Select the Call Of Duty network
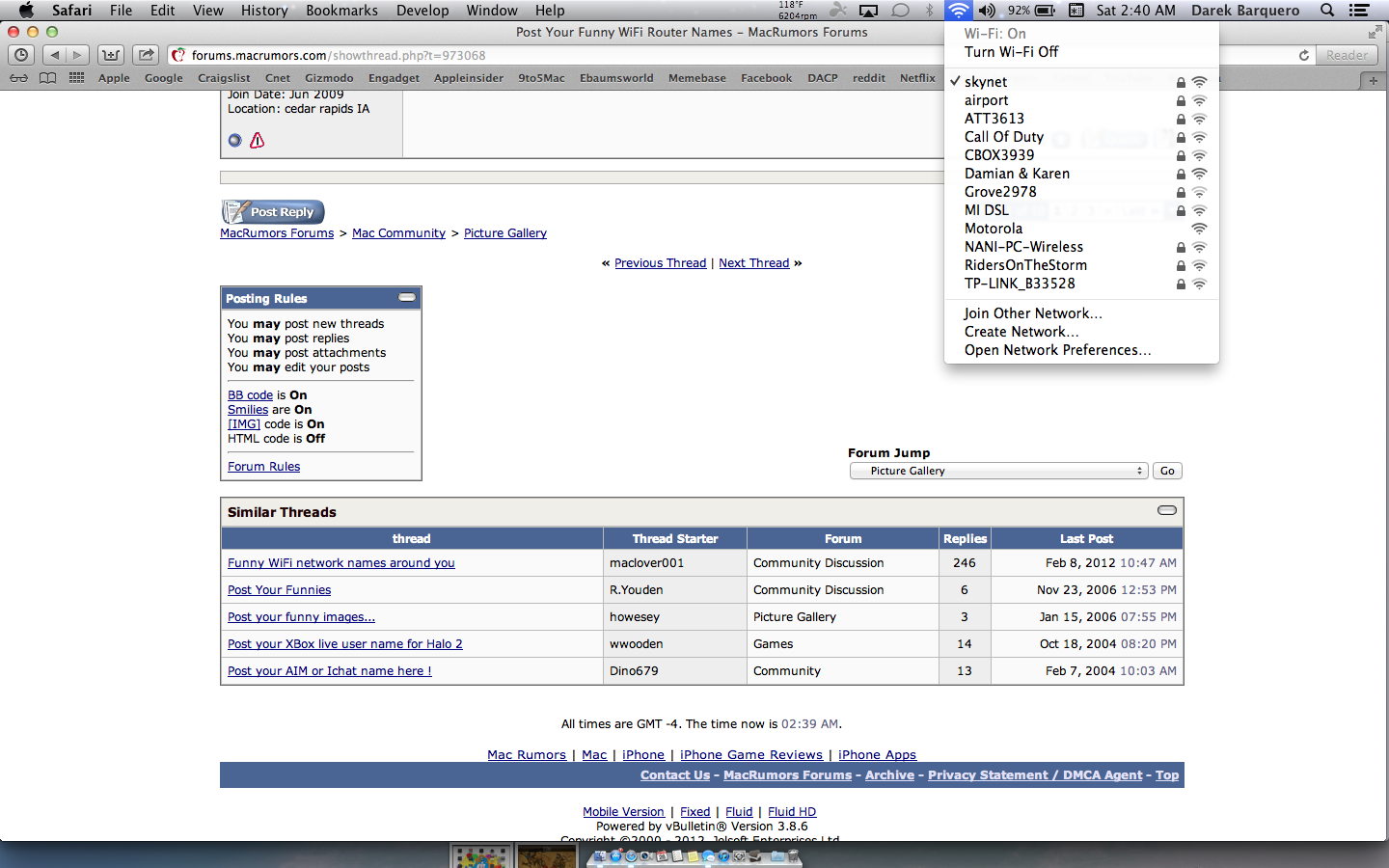Screen dimensions: 1389x868 point(1081,137)
